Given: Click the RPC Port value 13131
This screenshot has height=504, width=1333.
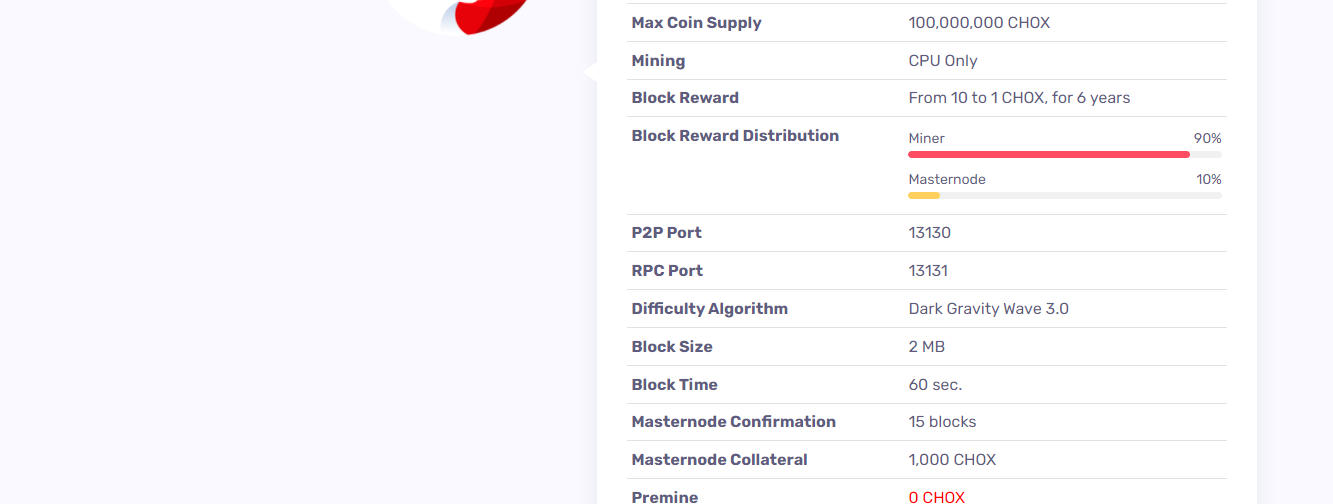Looking at the screenshot, I should click(x=928, y=271).
